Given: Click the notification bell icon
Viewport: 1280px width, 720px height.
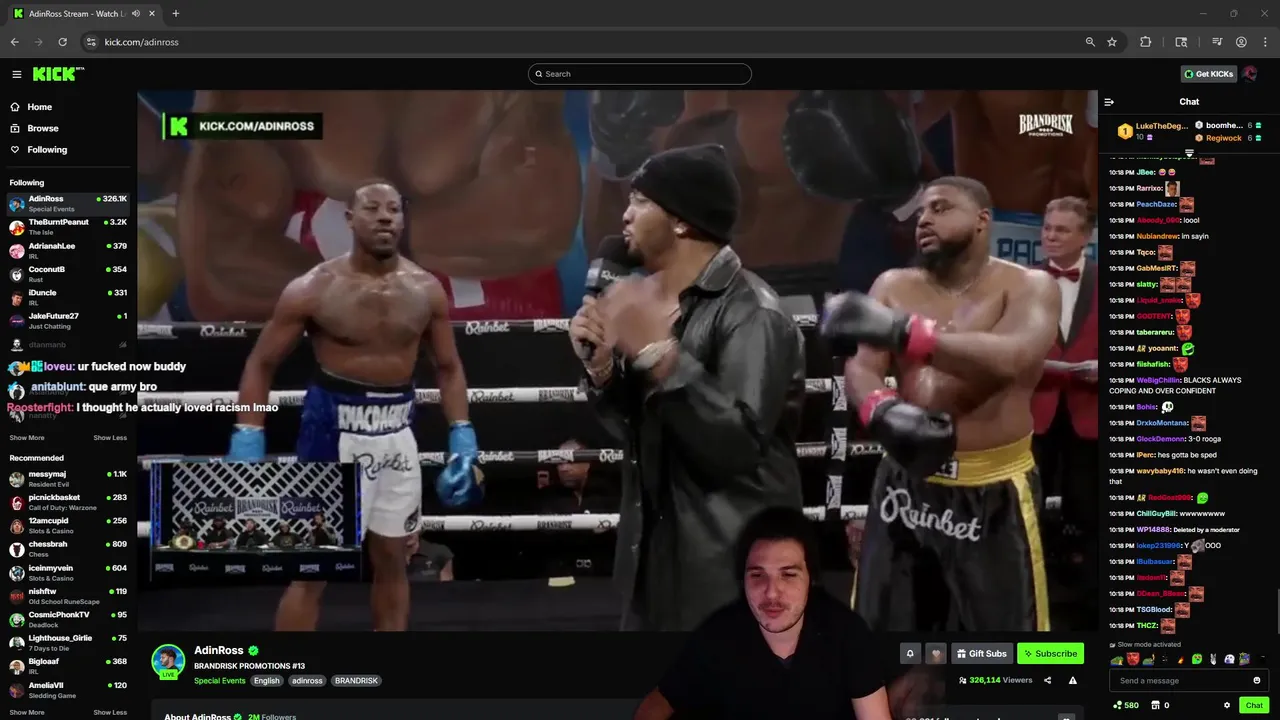Looking at the screenshot, I should (910, 654).
